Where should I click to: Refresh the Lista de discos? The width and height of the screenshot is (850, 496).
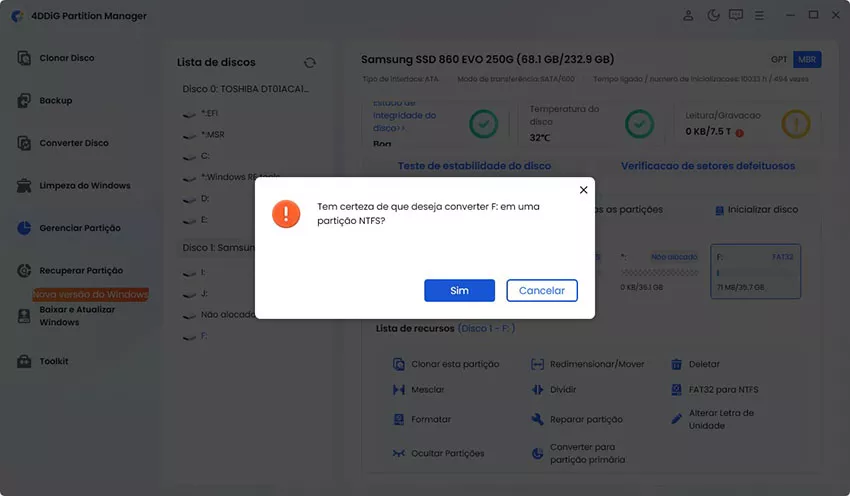[x=310, y=63]
